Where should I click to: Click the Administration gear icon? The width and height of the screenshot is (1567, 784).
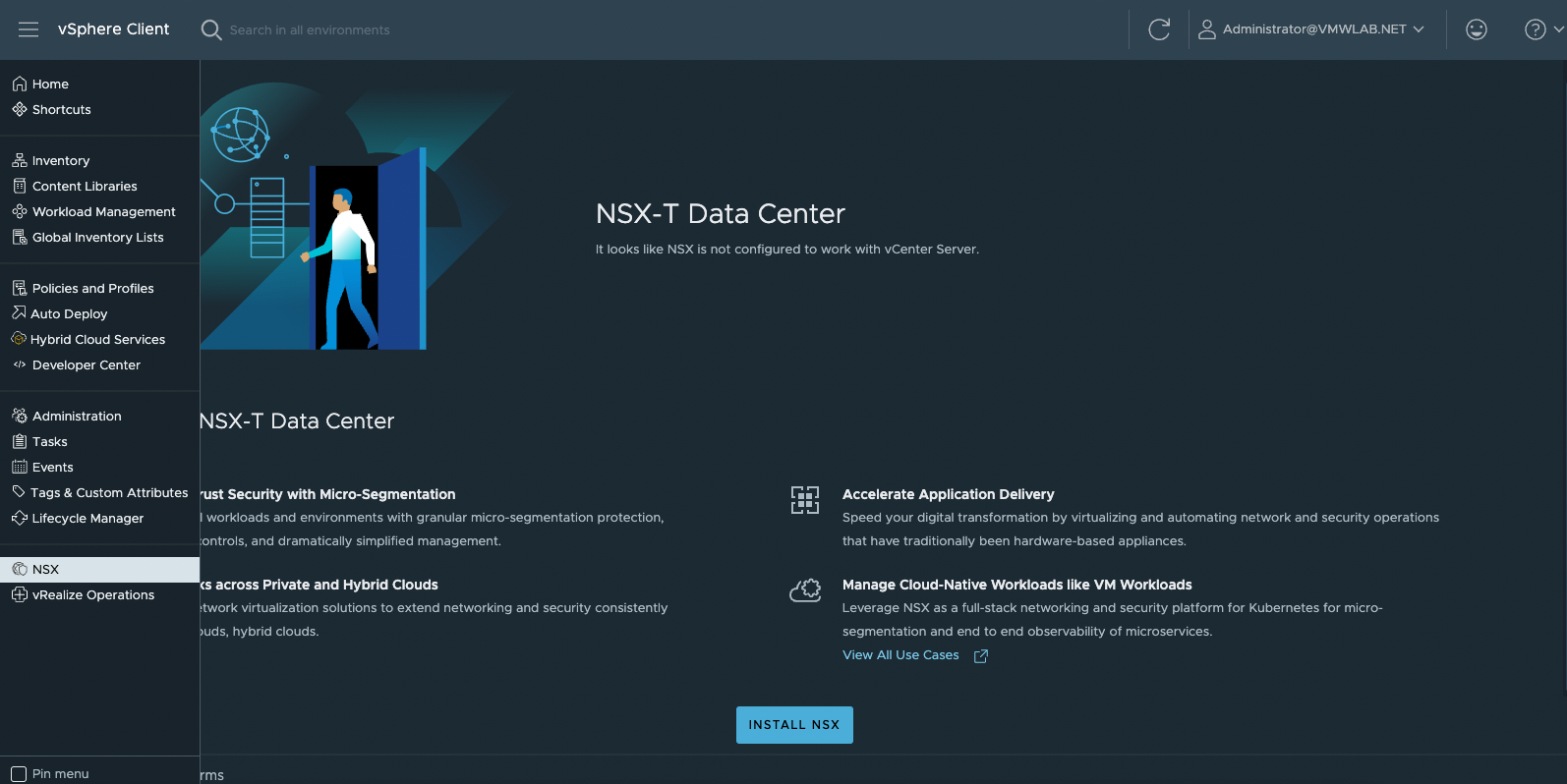pos(20,416)
